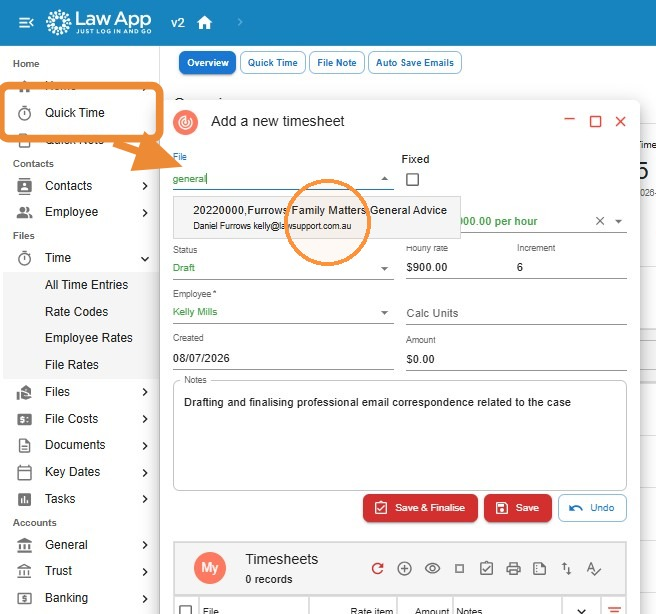Open the File field dropdown arrow
Screen dimensions: 656x614
pos(384,179)
